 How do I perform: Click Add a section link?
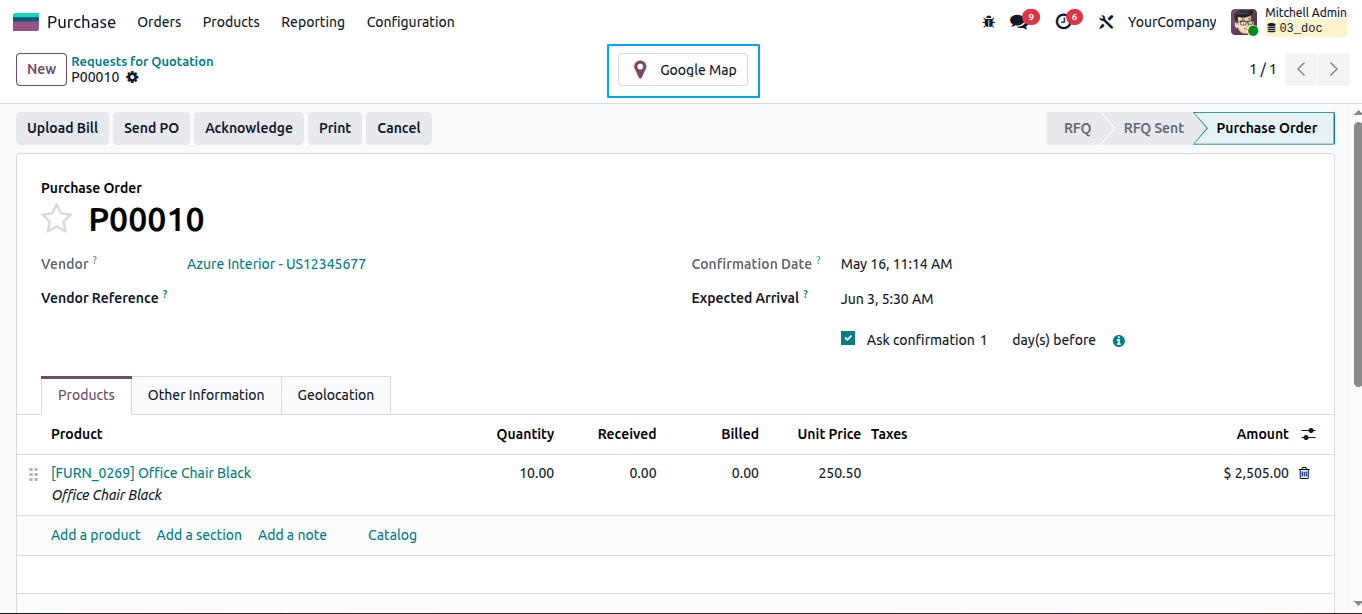pyautogui.click(x=199, y=535)
